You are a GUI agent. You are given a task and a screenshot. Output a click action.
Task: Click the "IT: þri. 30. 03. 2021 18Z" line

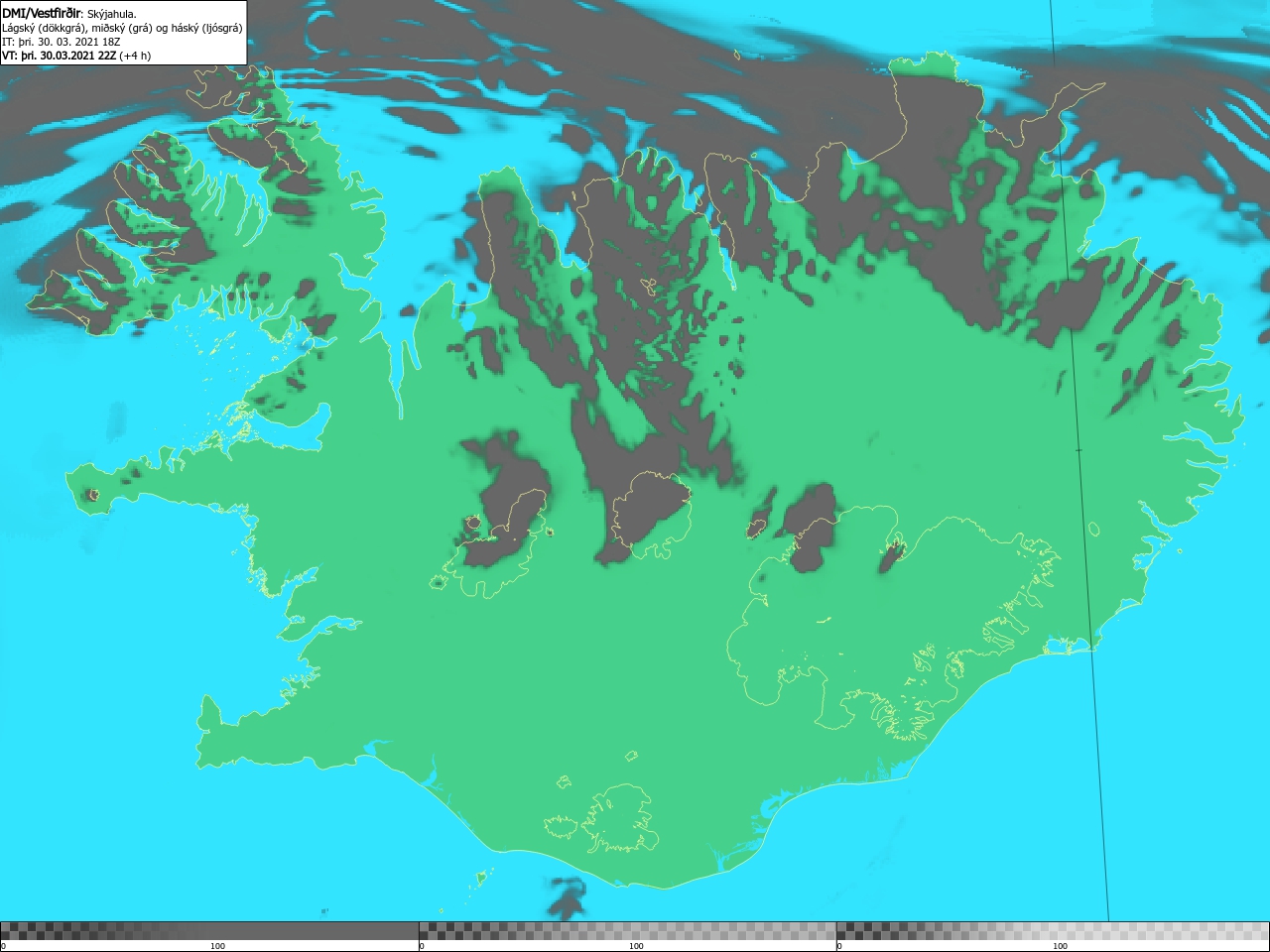click(x=62, y=42)
